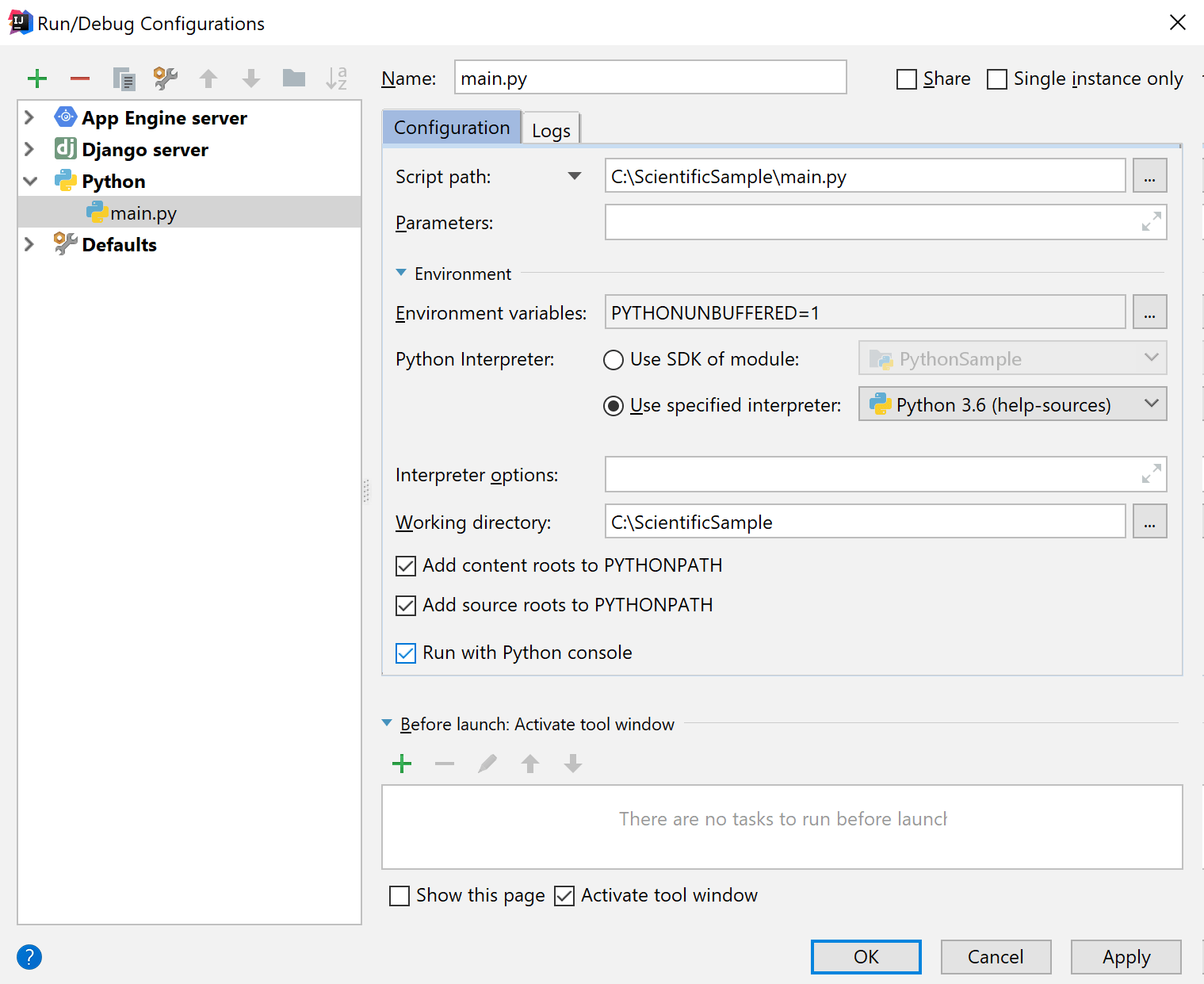Click the Apply button
This screenshot has width=1204, height=984.
(1126, 957)
